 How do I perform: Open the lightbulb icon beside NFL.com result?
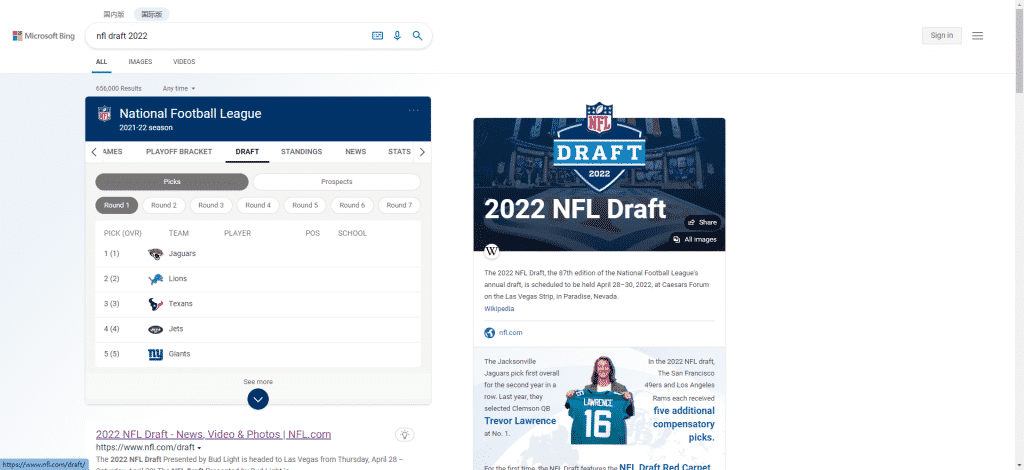pos(405,434)
